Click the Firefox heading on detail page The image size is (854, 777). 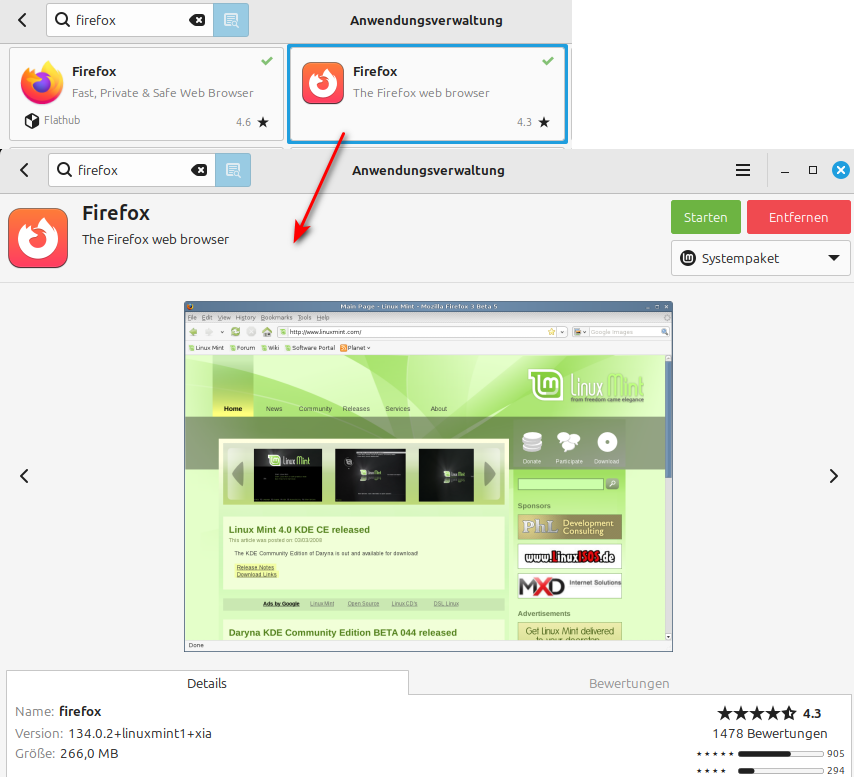click(116, 213)
